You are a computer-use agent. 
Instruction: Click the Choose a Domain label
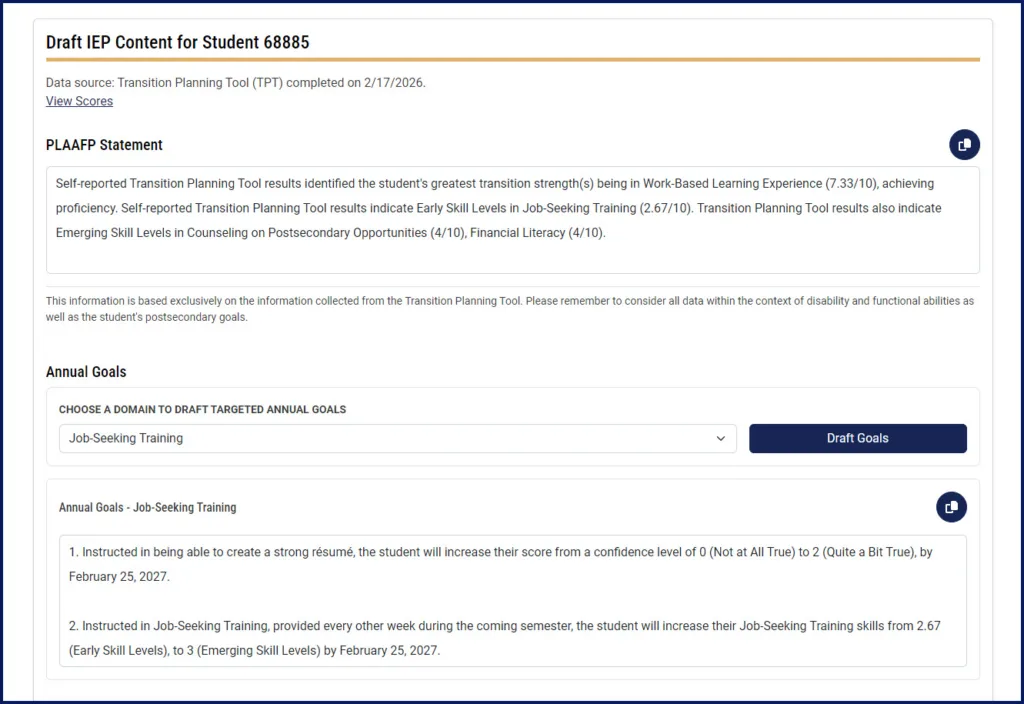(x=202, y=410)
